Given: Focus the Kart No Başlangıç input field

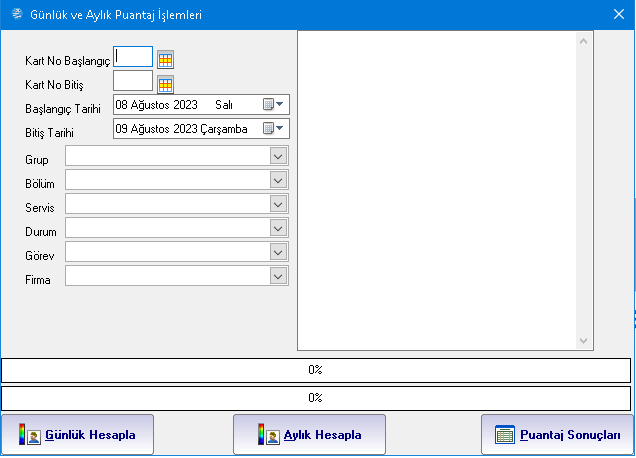Looking at the screenshot, I should [x=133, y=58].
